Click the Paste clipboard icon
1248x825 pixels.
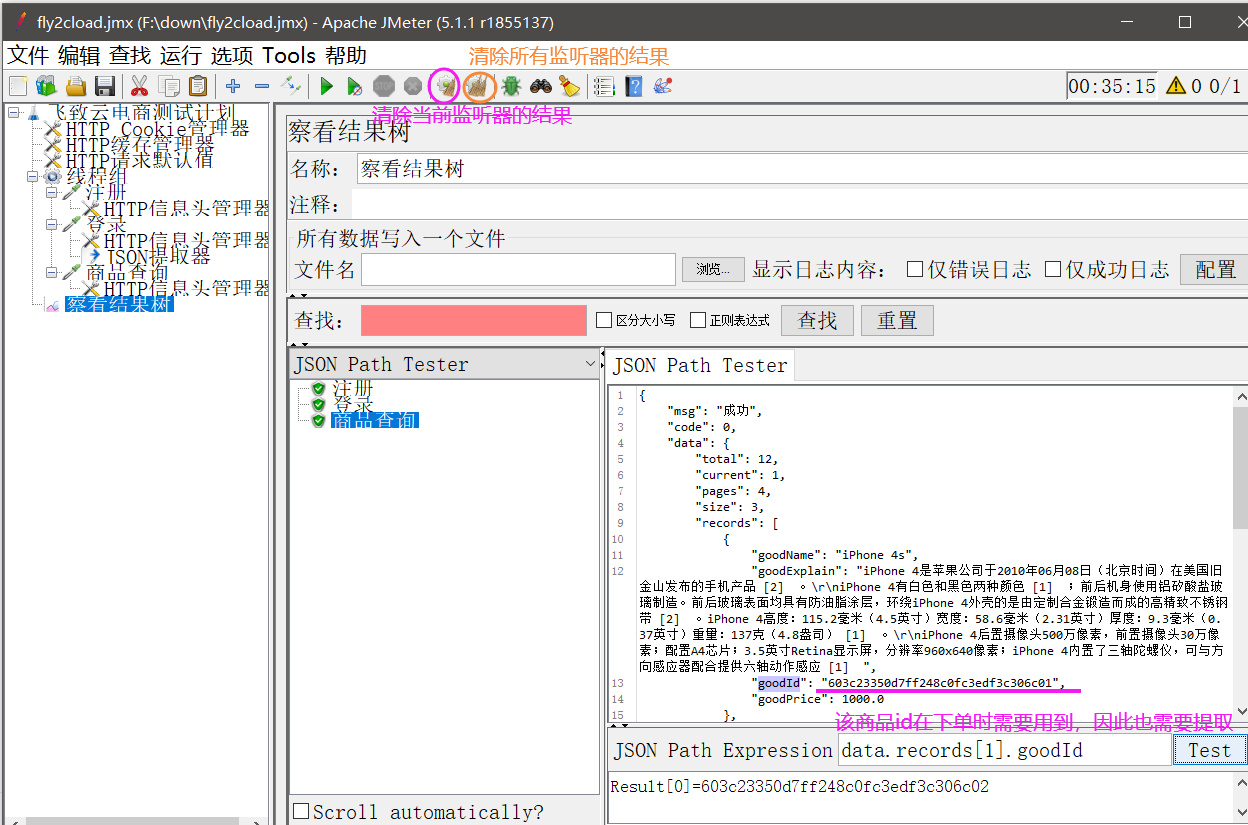coord(199,86)
